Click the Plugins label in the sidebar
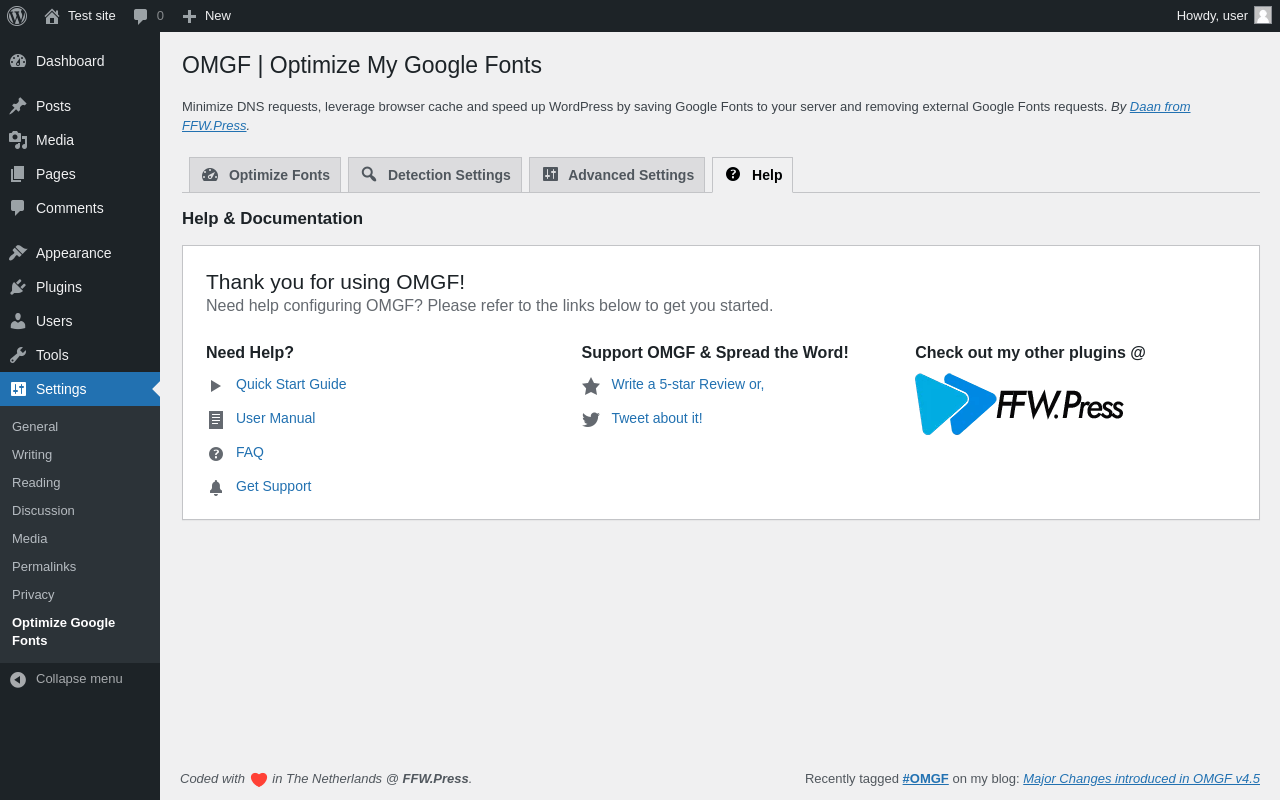 (x=59, y=287)
